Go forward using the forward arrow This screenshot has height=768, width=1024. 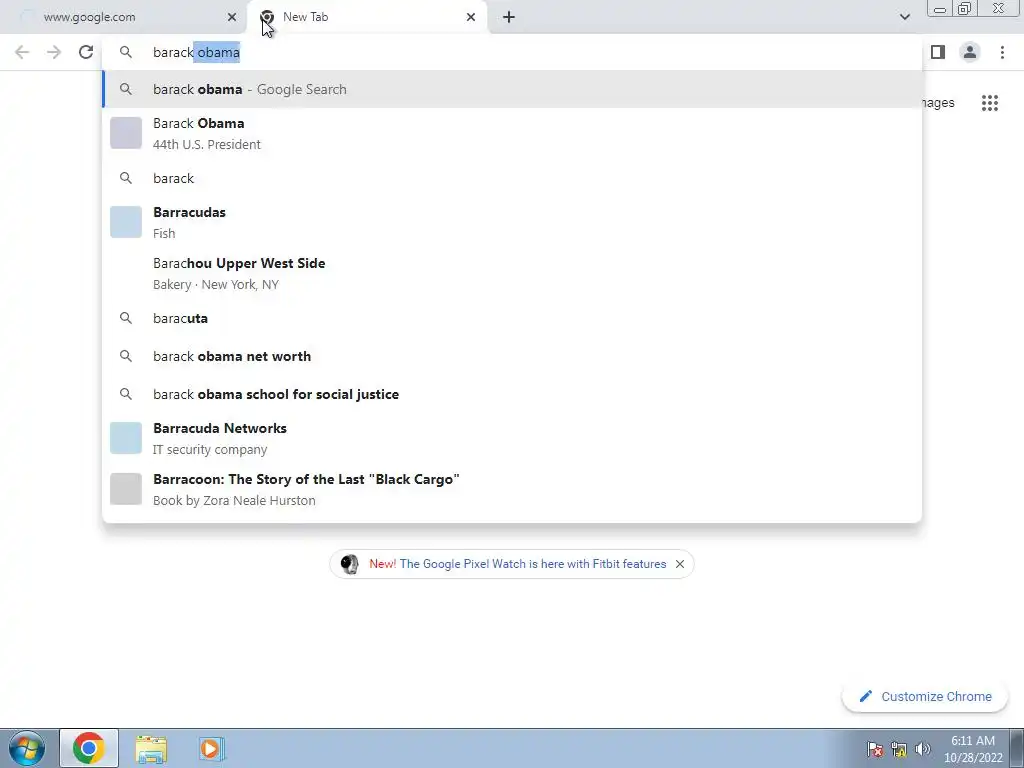[54, 52]
